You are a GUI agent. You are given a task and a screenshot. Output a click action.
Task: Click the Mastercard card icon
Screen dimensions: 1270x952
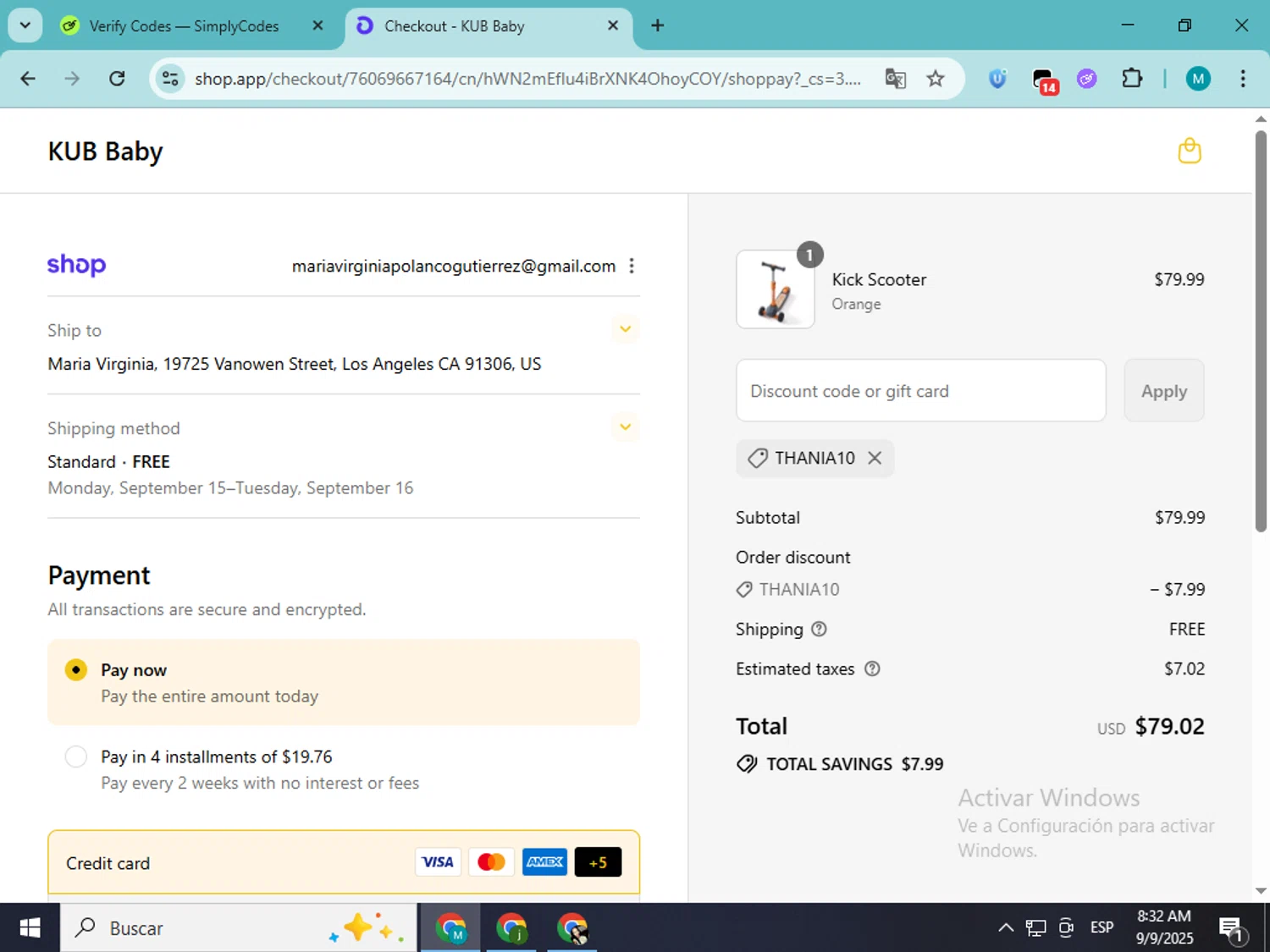pyautogui.click(x=491, y=861)
